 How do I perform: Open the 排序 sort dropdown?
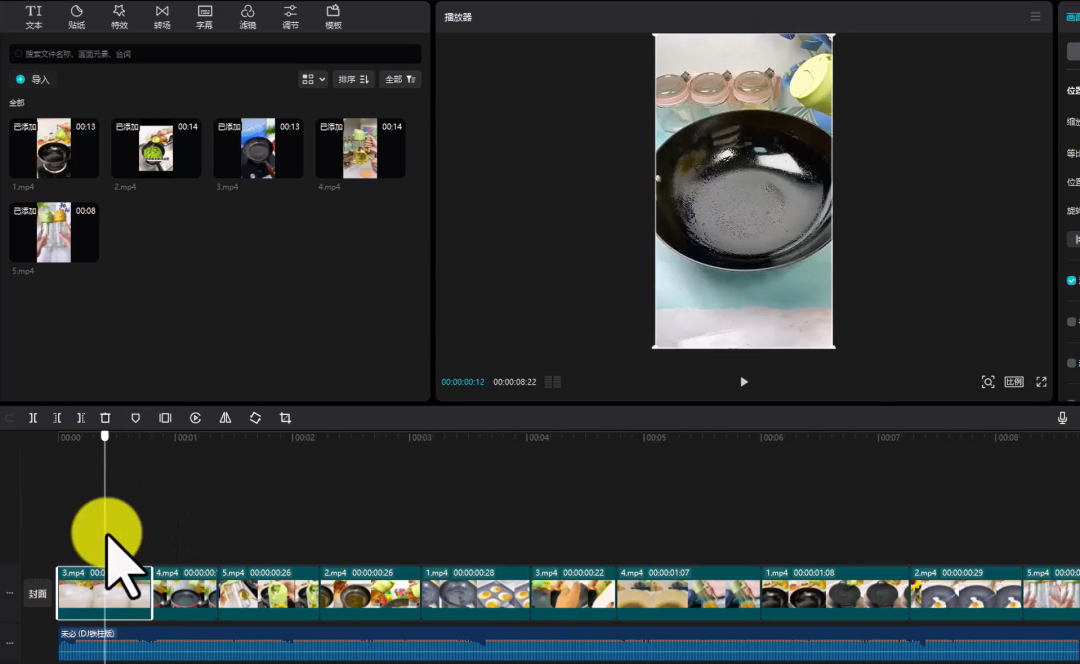coord(353,79)
